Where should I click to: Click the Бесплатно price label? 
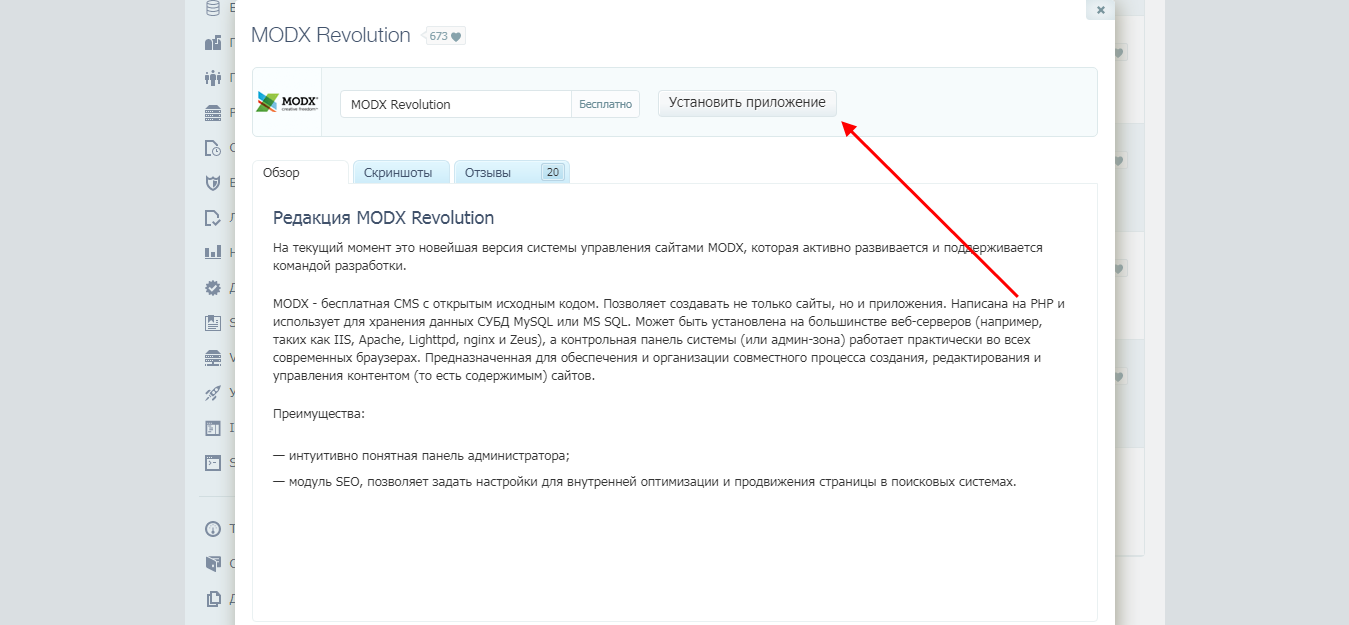point(605,104)
